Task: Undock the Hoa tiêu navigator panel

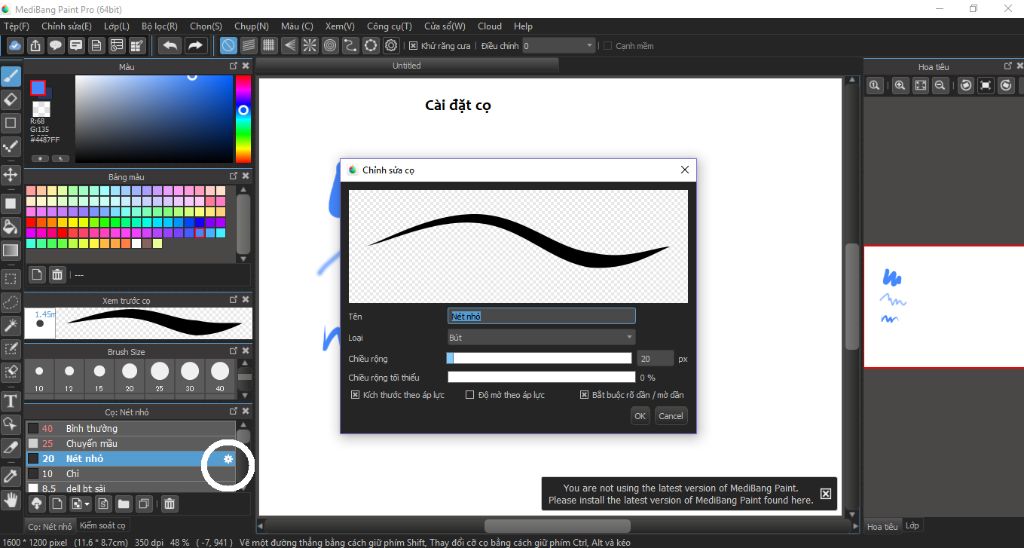Action: point(1008,66)
